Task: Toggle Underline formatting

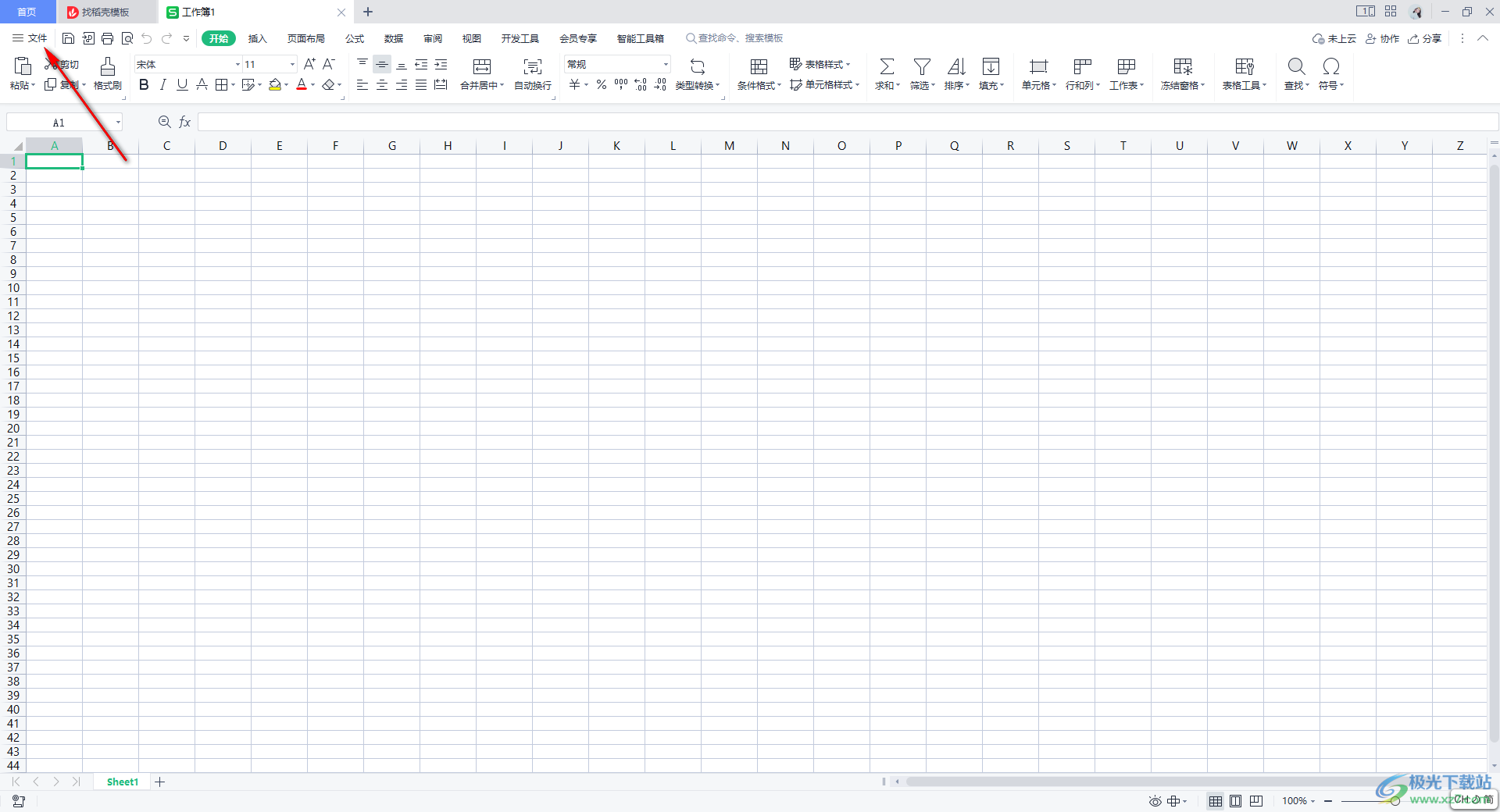Action: (x=182, y=84)
